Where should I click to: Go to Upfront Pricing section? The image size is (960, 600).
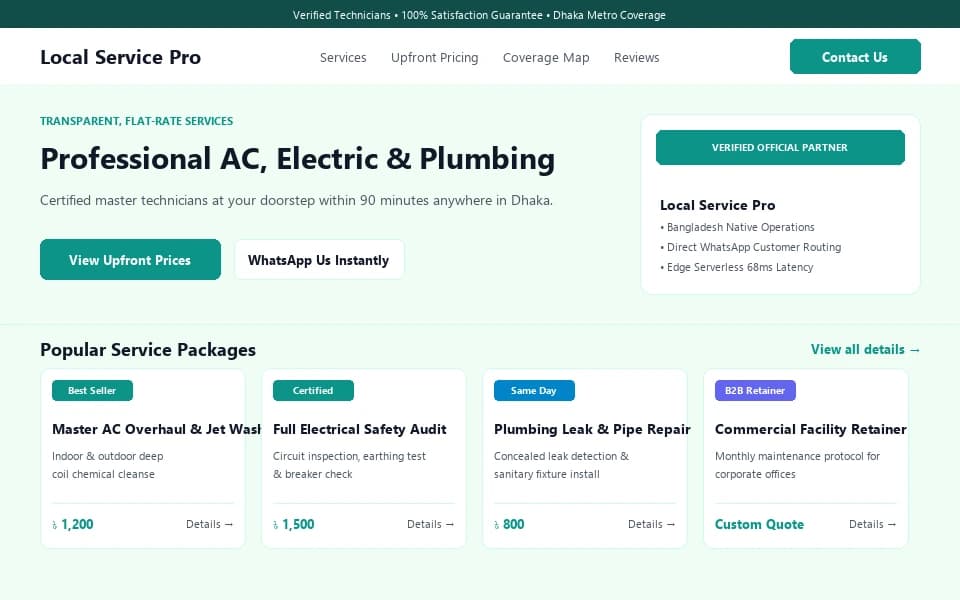click(435, 58)
